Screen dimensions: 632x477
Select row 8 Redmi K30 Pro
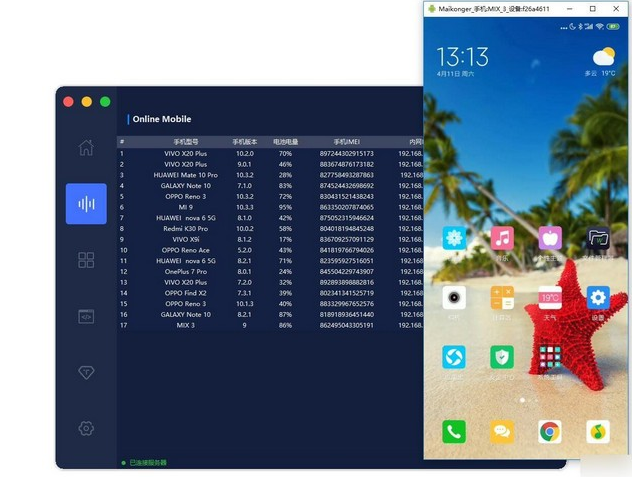coord(270,229)
